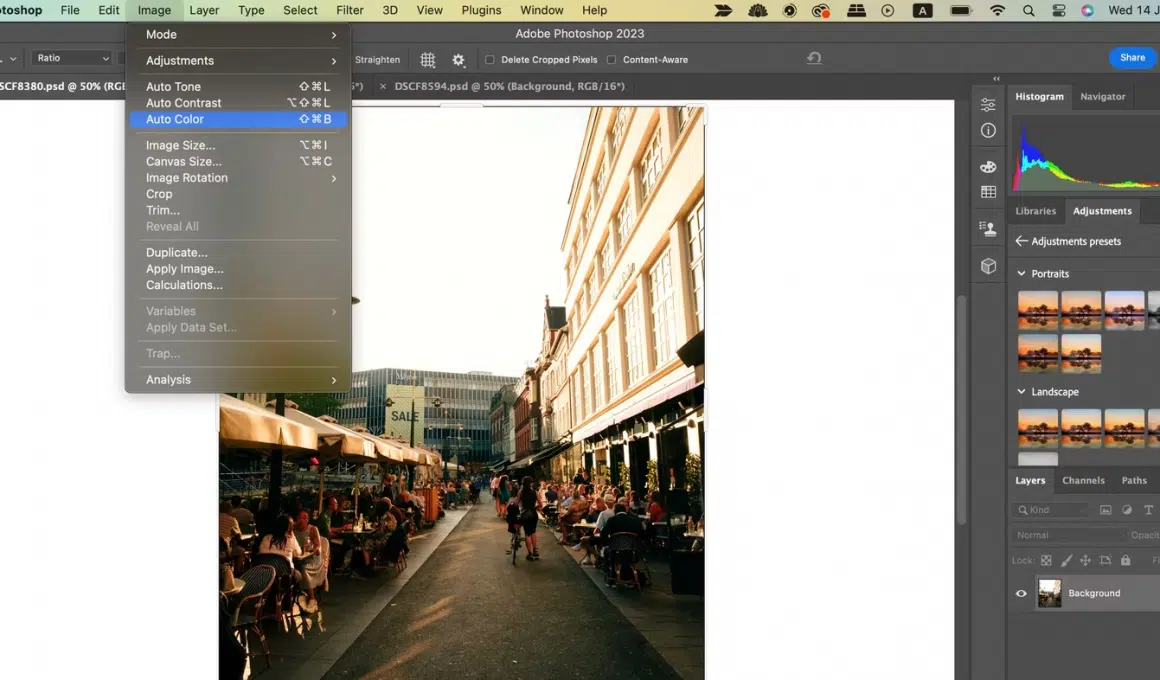Go back using Adjustments presets arrow
The image size is (1160, 680).
tap(1021, 241)
